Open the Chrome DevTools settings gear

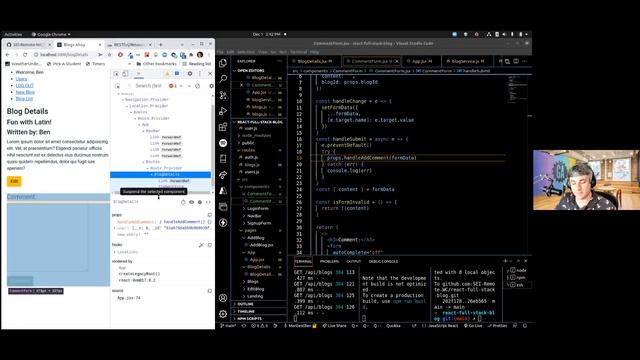click(190, 73)
